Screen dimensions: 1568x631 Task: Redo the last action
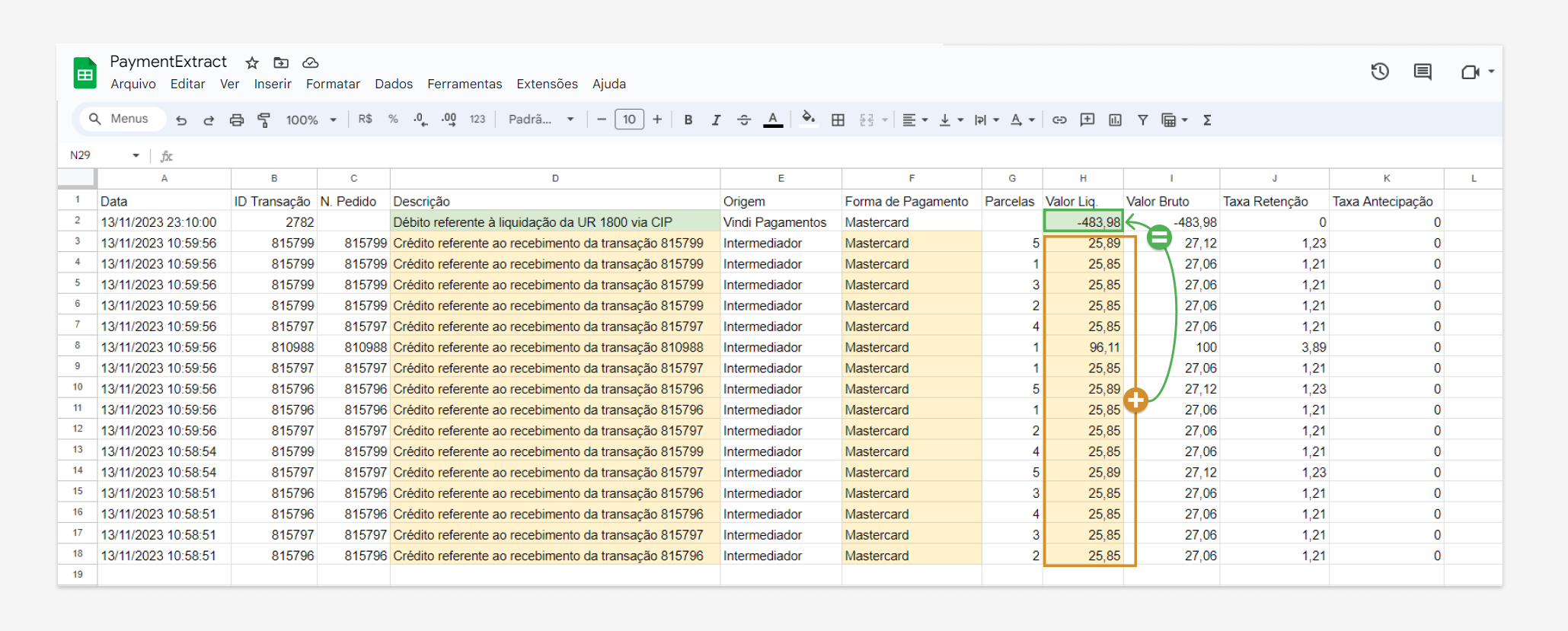click(209, 120)
